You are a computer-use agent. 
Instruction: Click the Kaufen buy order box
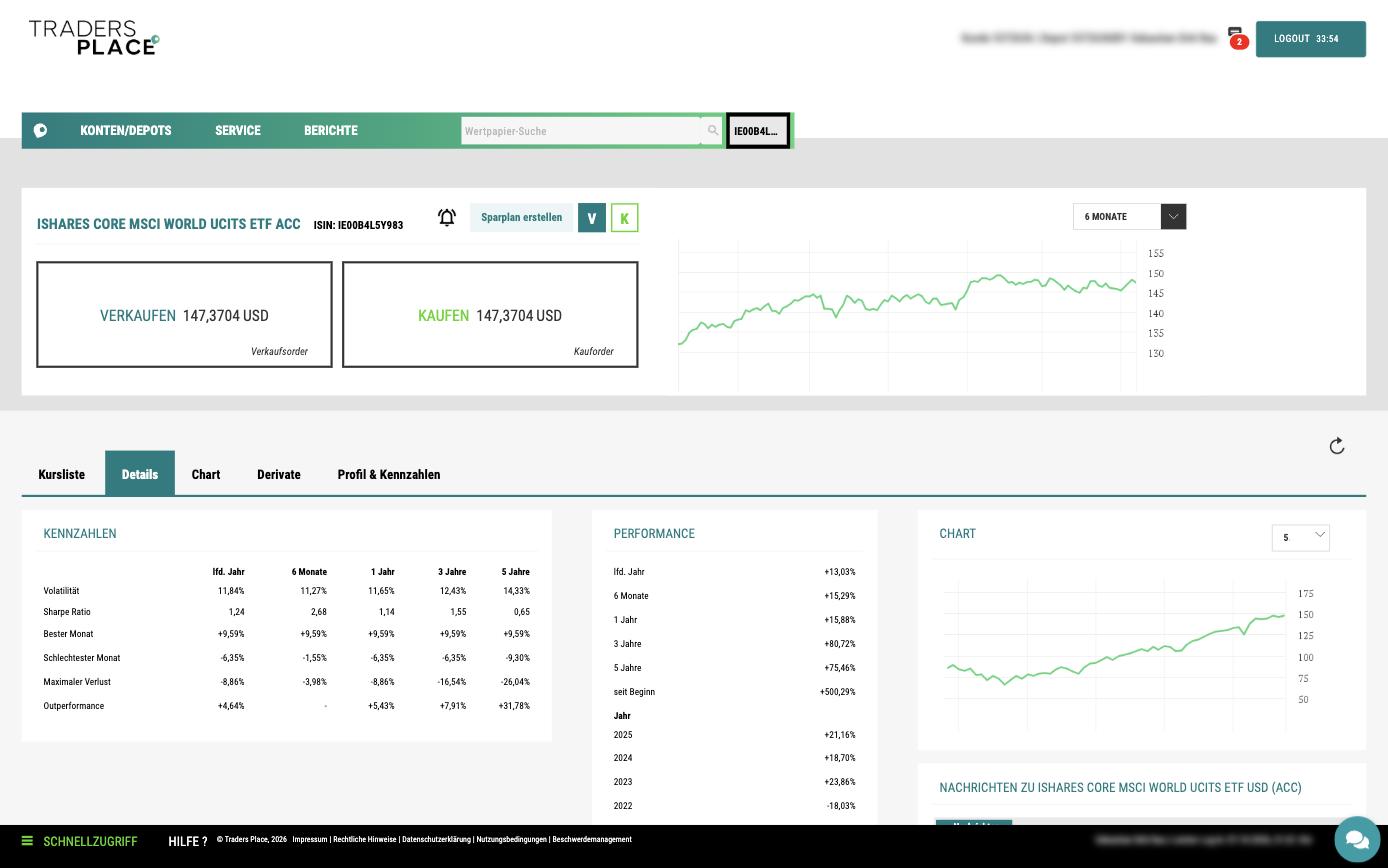(490, 315)
